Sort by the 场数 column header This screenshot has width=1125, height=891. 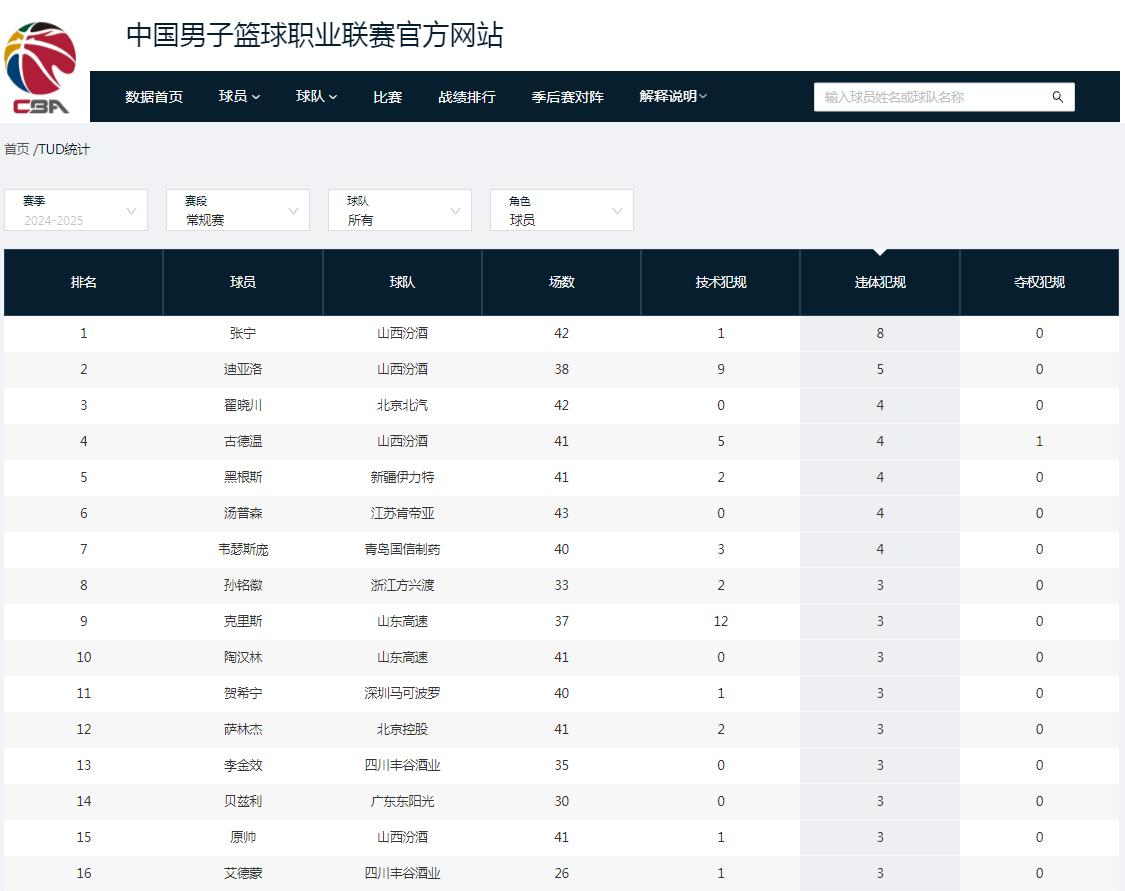coord(561,282)
